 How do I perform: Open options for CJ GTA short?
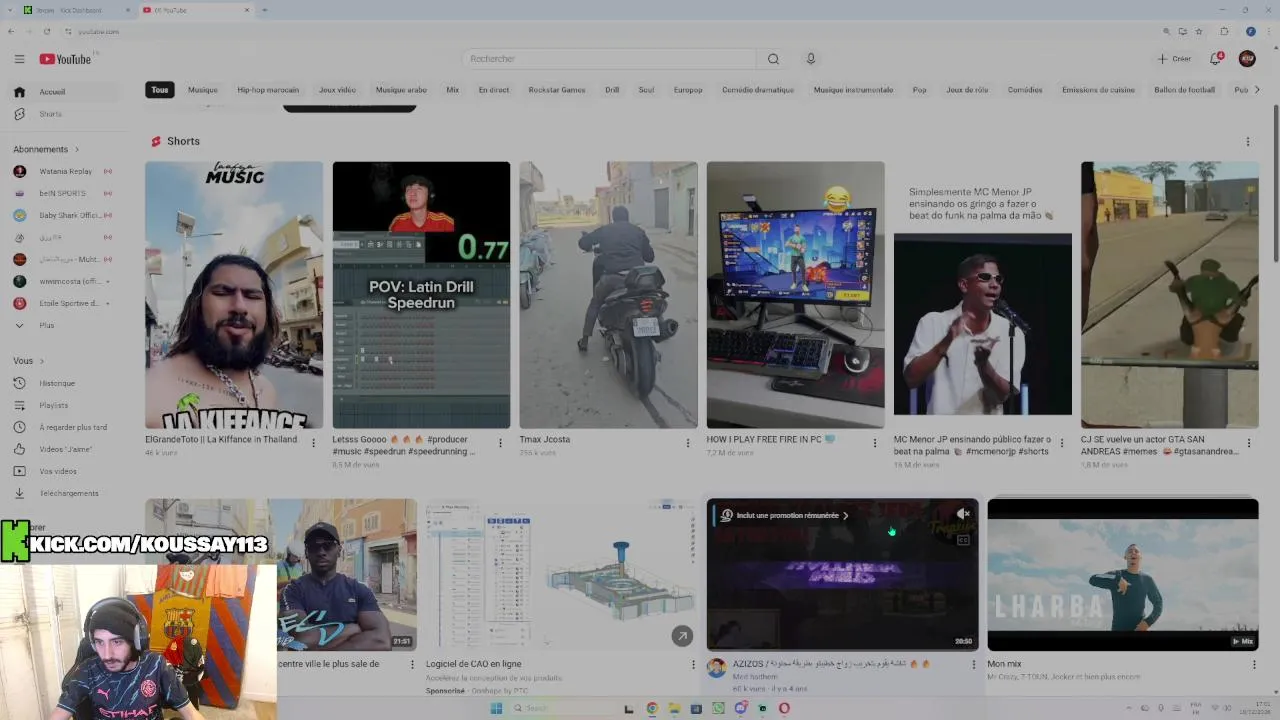pos(1248,443)
